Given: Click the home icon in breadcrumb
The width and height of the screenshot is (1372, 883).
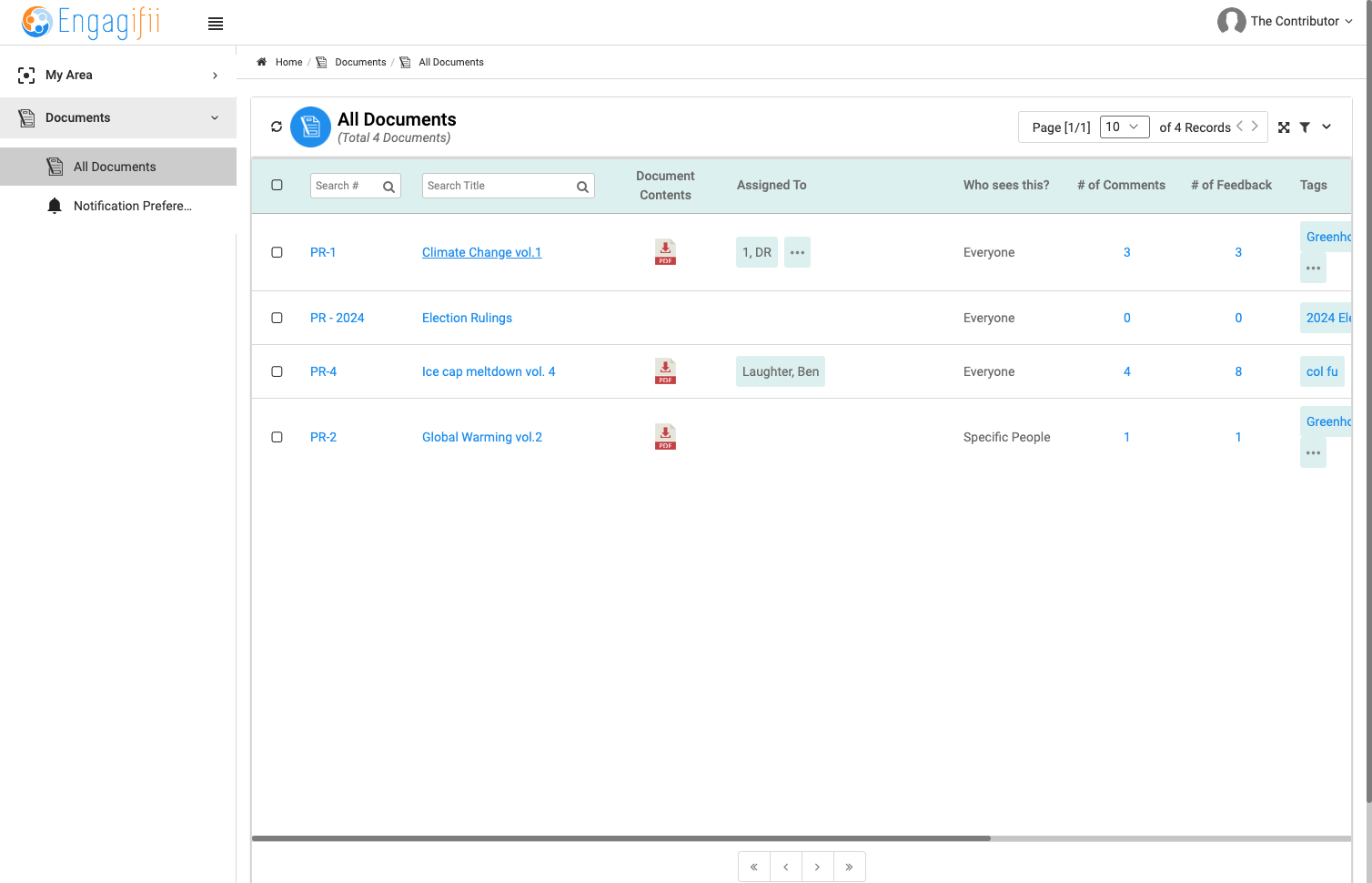Looking at the screenshot, I should pyautogui.click(x=261, y=62).
